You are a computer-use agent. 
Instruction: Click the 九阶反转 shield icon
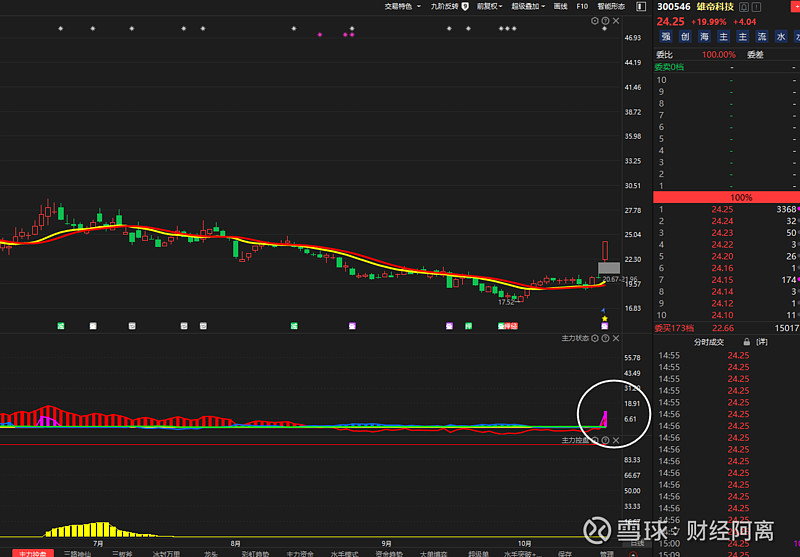tap(464, 6)
